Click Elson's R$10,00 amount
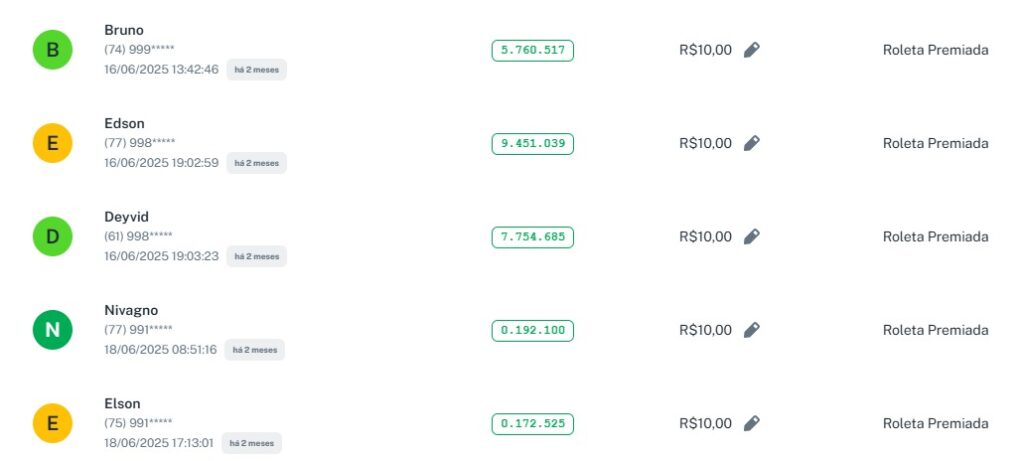The height and width of the screenshot is (461, 1024). pyautogui.click(x=705, y=423)
